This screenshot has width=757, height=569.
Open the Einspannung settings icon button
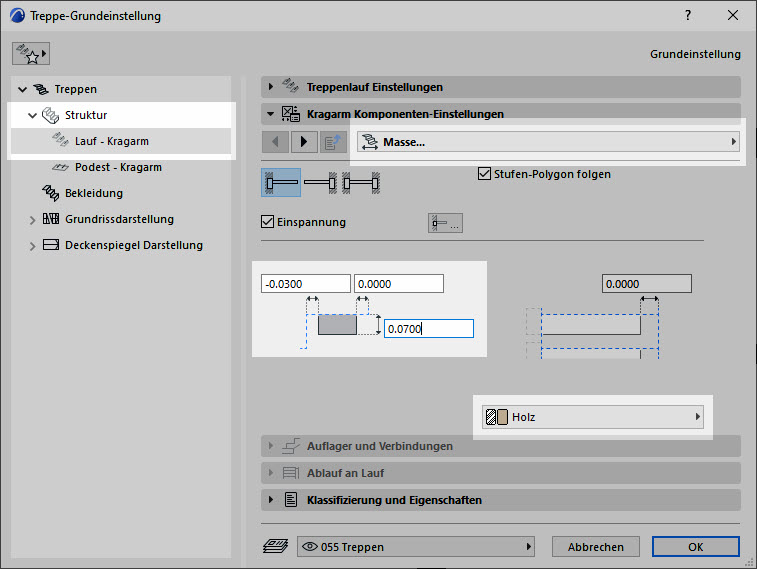[445, 224]
